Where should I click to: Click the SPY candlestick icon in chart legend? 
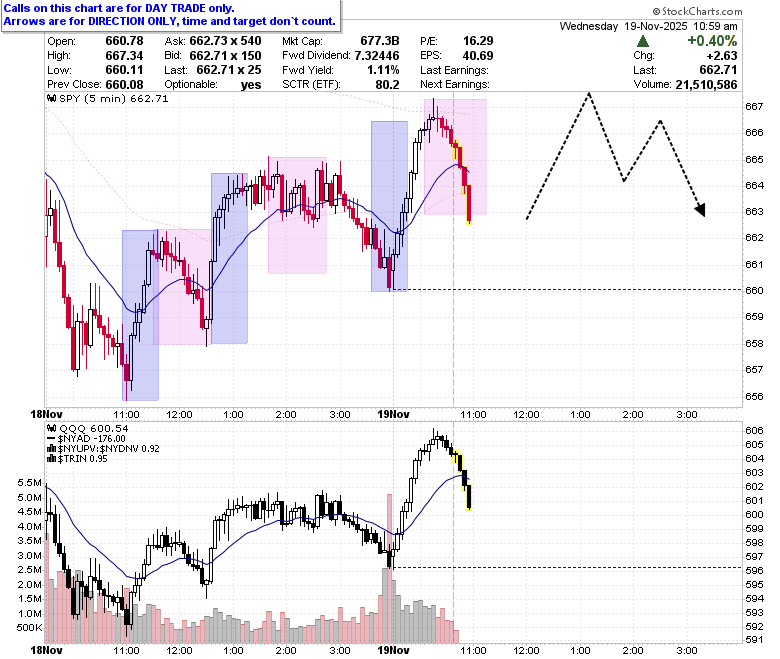(x=51, y=98)
